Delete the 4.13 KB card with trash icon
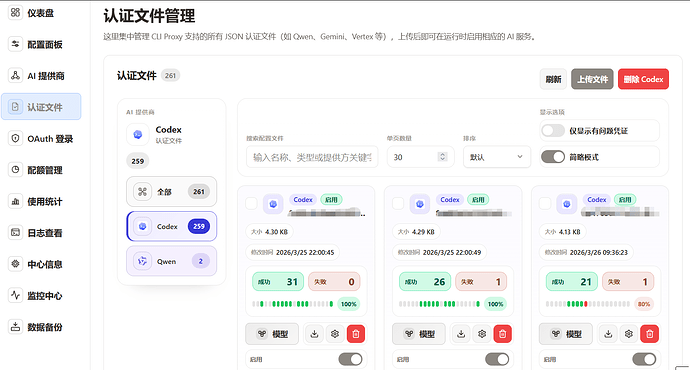Screen dimensions: 690x370 point(650,334)
